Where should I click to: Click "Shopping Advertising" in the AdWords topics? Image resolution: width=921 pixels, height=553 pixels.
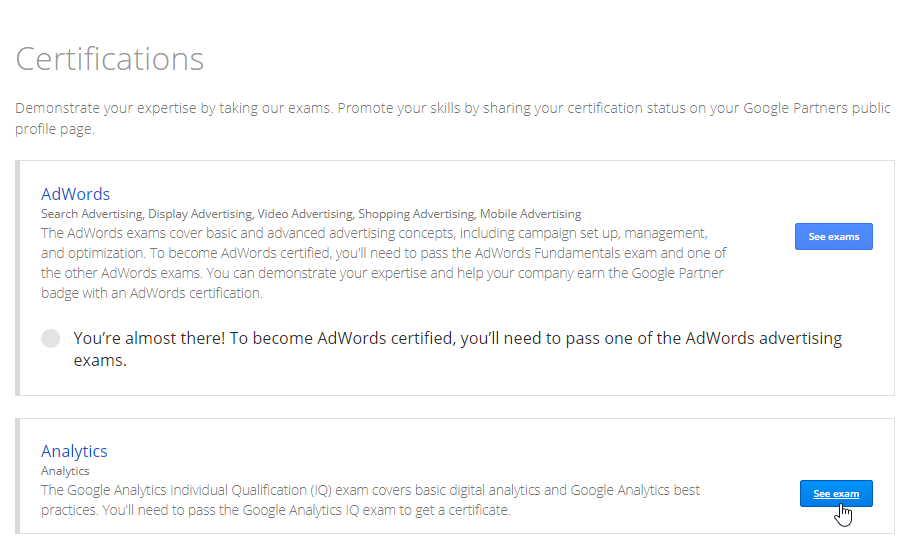click(415, 214)
